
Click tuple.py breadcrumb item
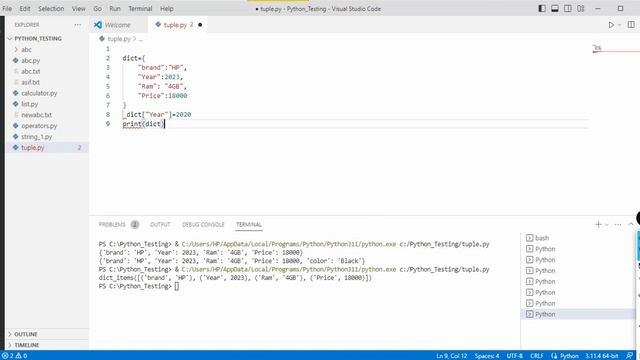[119, 39]
